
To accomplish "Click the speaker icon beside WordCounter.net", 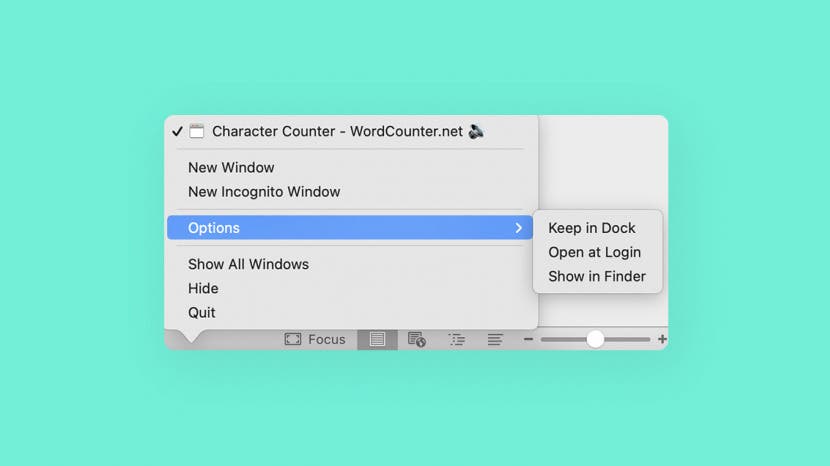I will [x=476, y=131].
